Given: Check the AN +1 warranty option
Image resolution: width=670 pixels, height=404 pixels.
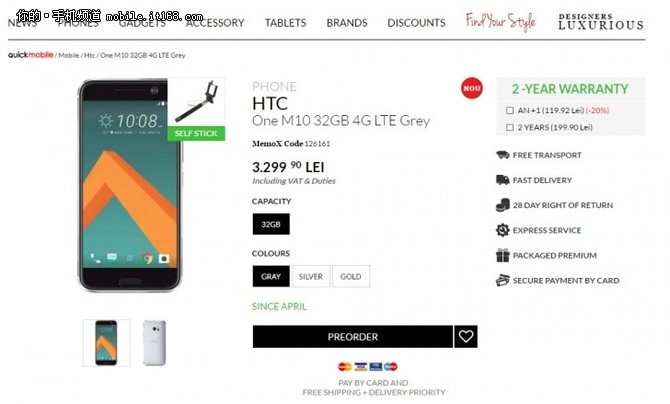Looking at the screenshot, I should 510,110.
